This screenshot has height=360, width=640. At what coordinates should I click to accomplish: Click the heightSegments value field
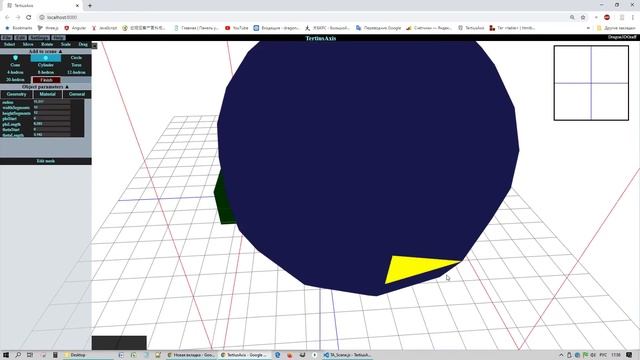pos(52,113)
